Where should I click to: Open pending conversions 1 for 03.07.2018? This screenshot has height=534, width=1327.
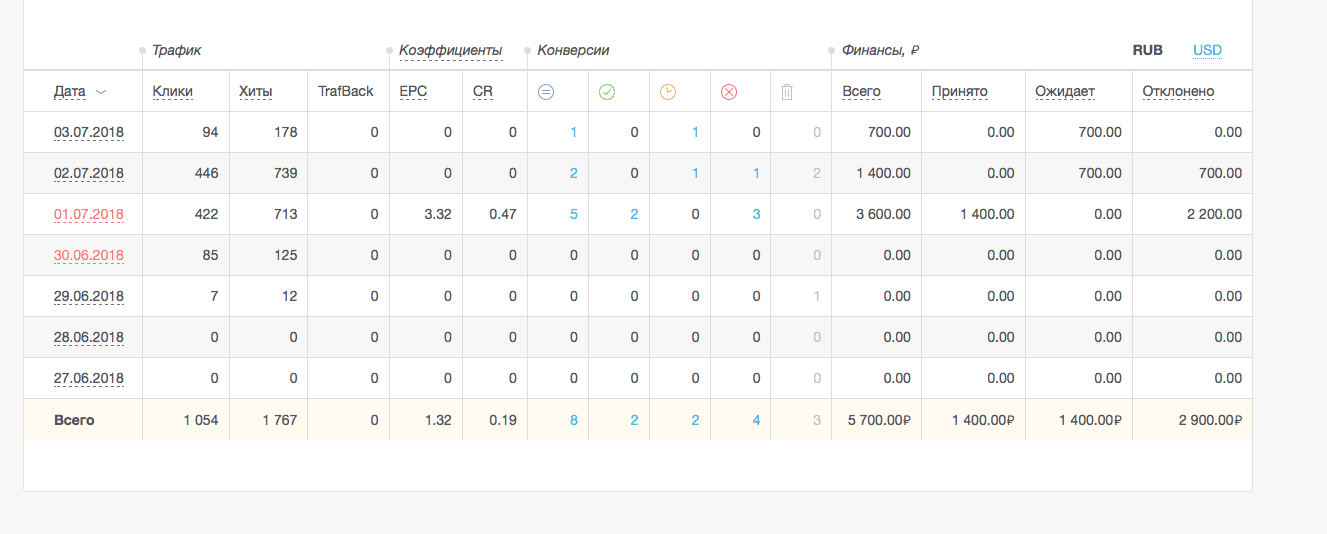pos(695,132)
